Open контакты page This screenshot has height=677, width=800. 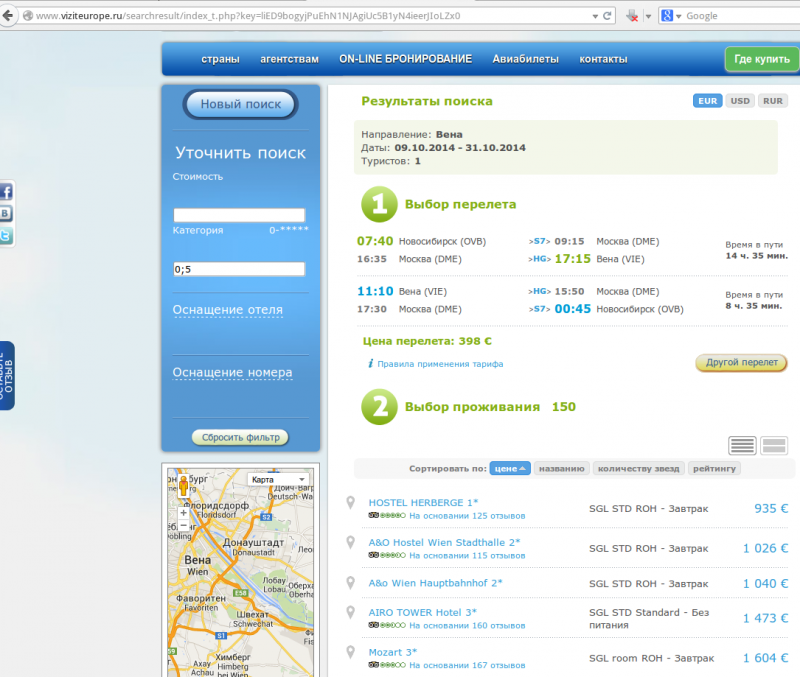603,59
